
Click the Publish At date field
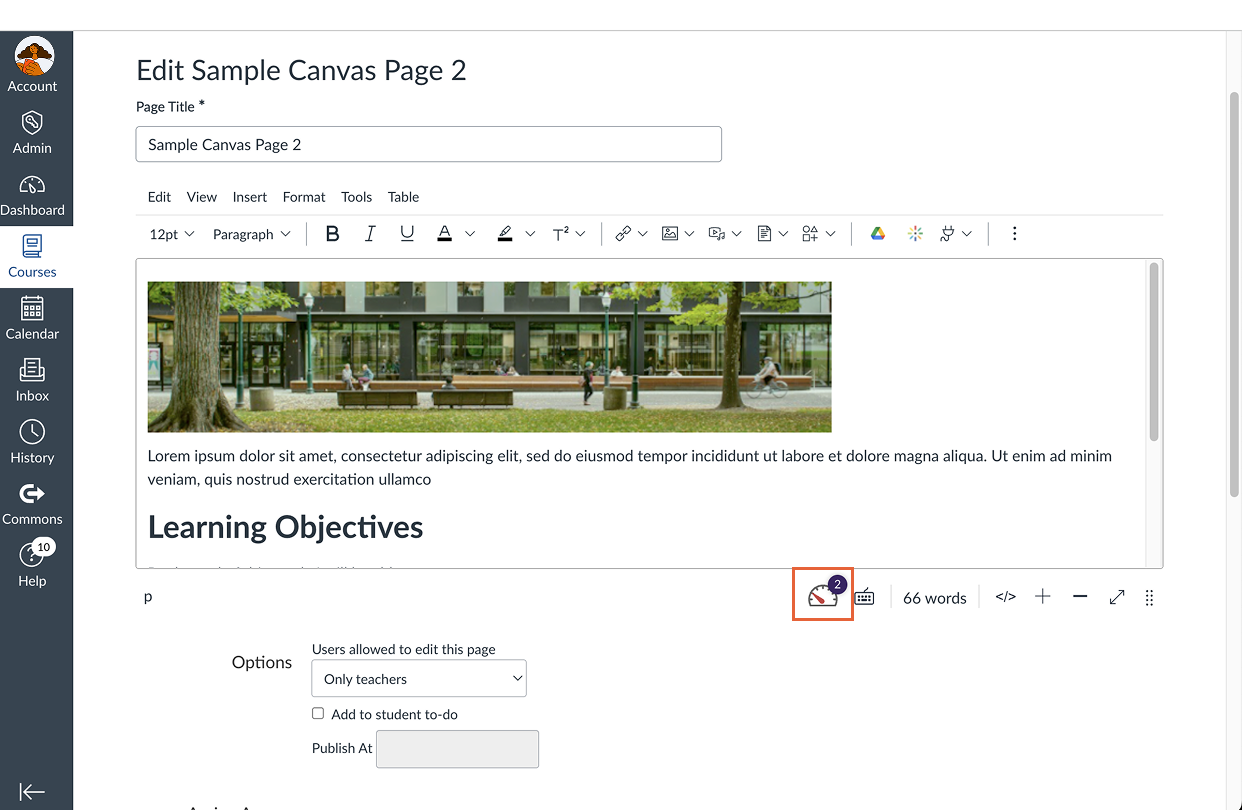[457, 749]
